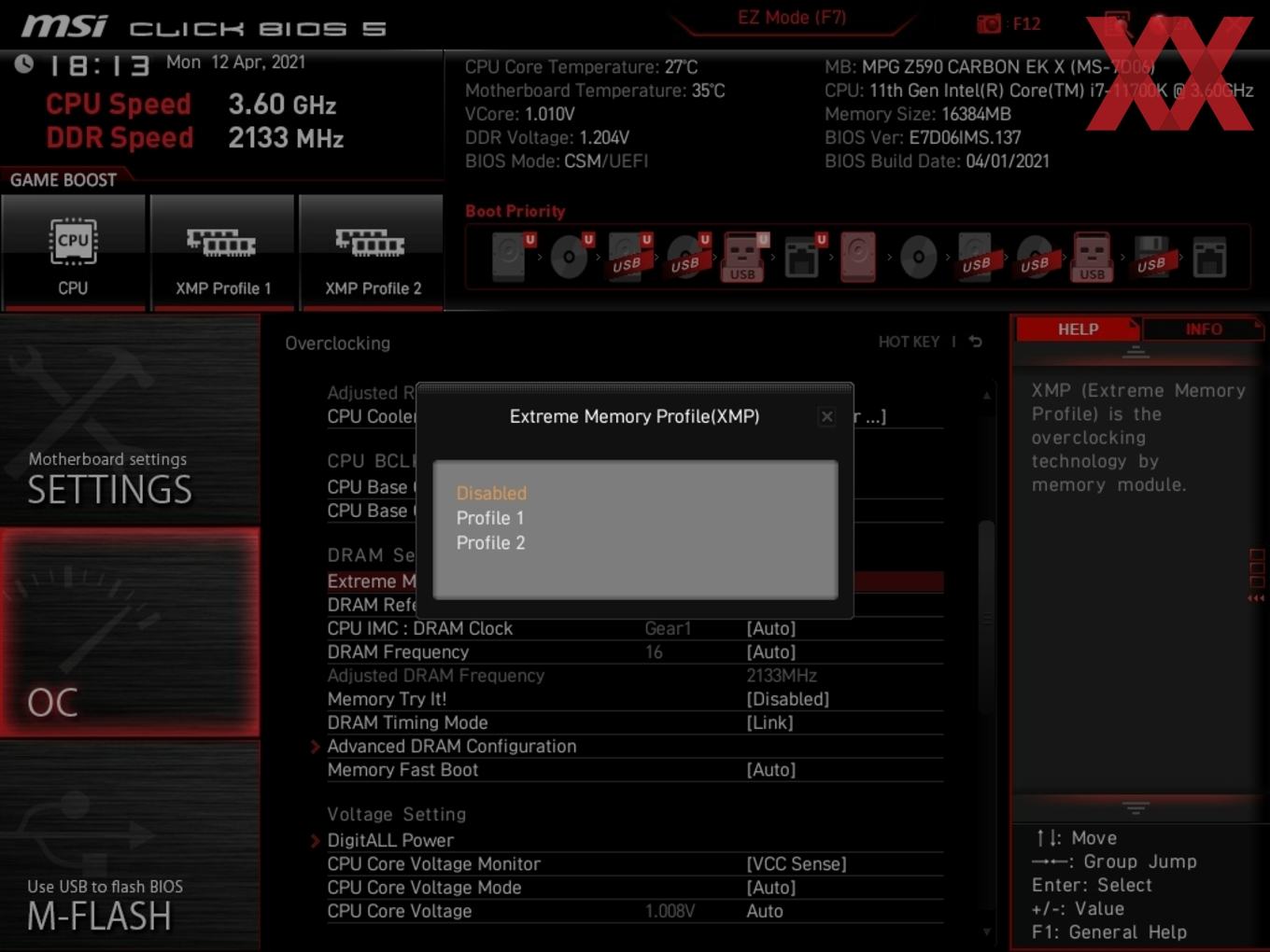Open CPU IMC : DRAM Clock [Auto] value
Screen dimensions: 1270x952
(771, 629)
